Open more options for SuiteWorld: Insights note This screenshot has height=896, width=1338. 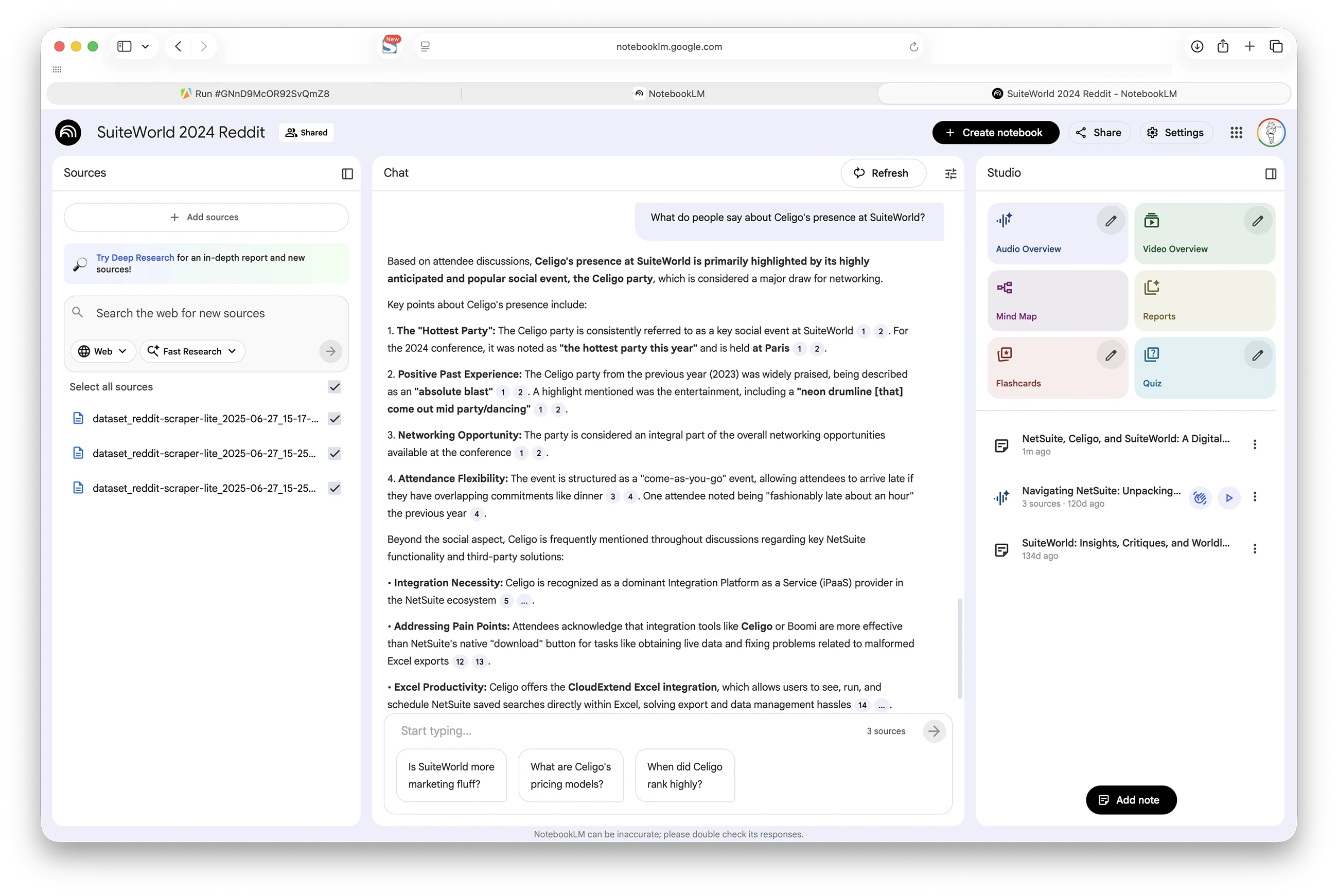click(1255, 549)
